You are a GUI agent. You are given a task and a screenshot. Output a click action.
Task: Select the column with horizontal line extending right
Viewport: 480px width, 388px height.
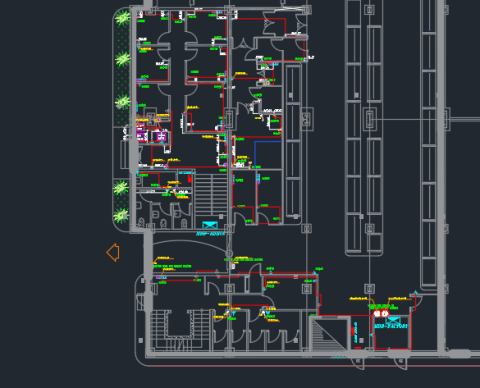pos(370,119)
